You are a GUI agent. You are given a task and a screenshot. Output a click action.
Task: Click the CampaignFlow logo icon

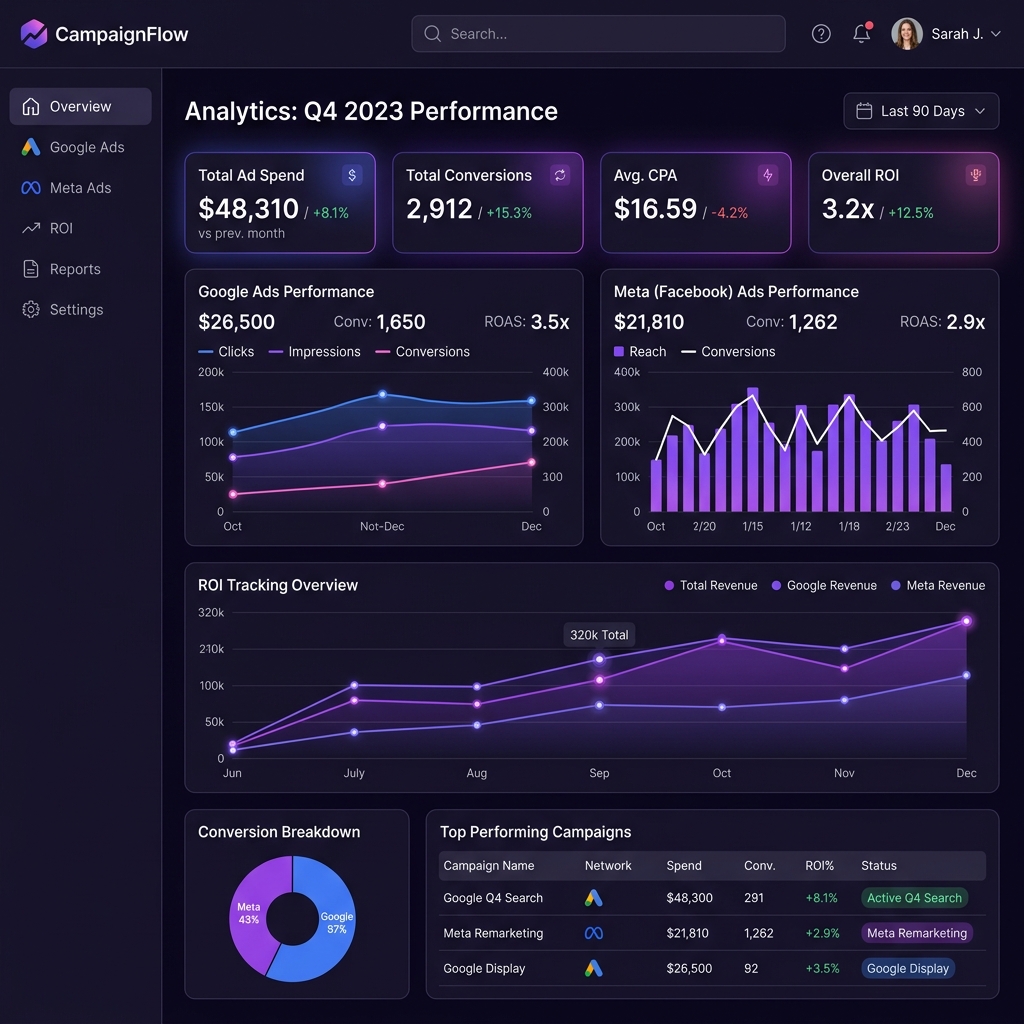point(34,33)
